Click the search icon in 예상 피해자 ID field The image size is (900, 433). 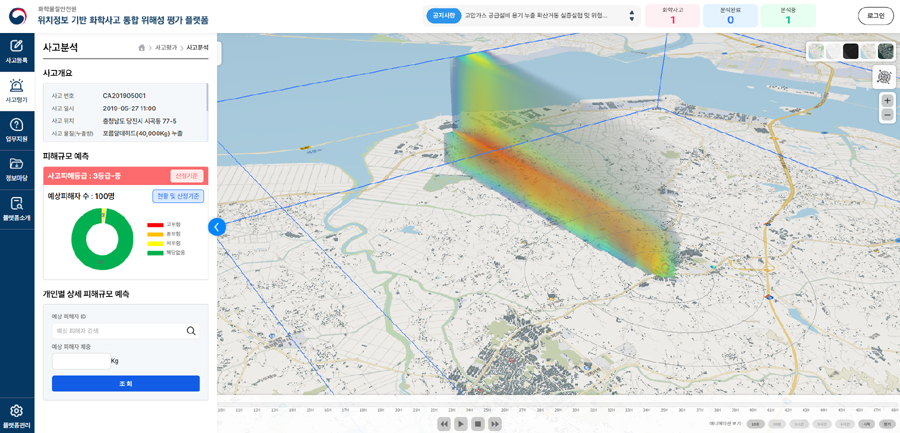pos(191,331)
